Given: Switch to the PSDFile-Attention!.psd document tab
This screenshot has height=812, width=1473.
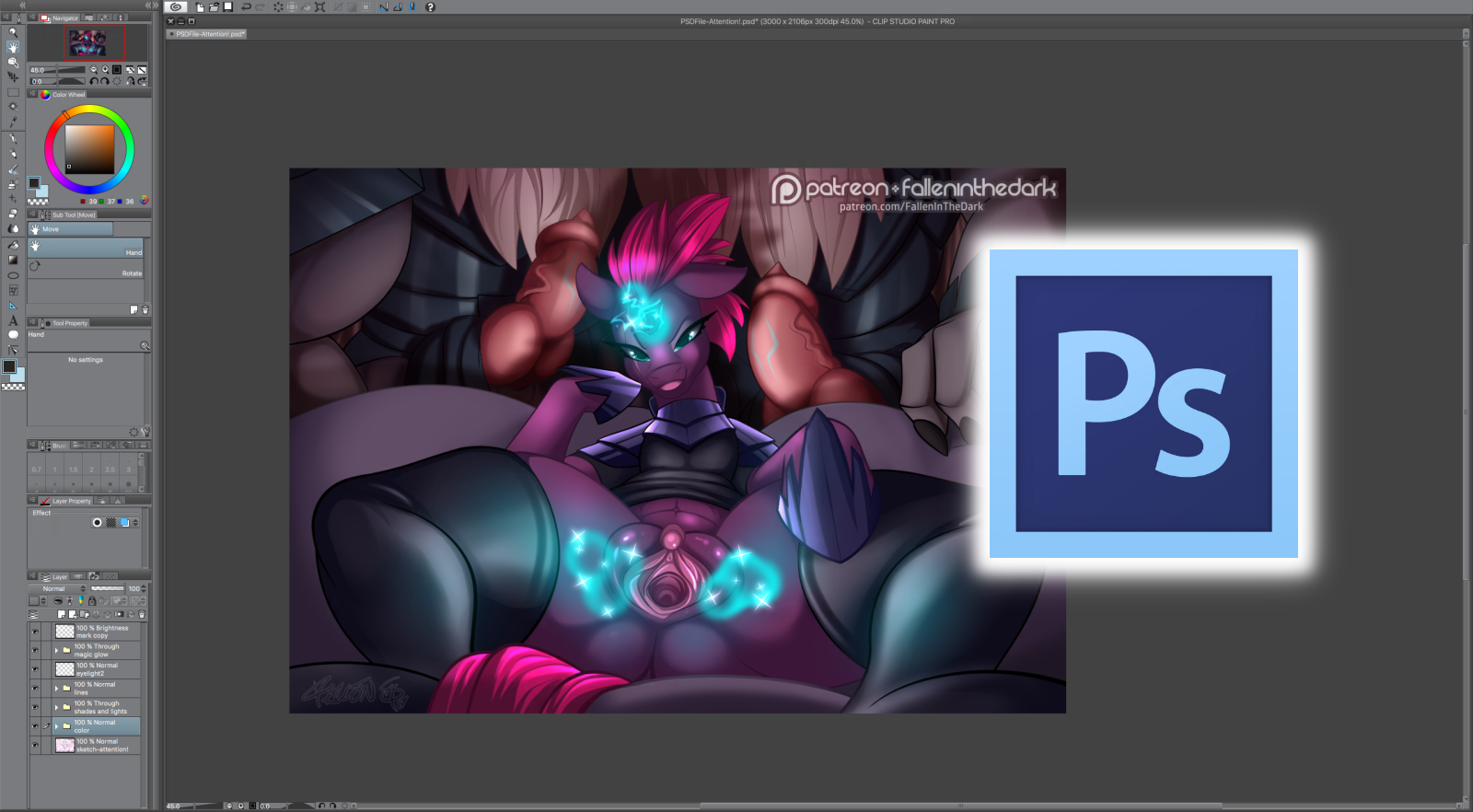Looking at the screenshot, I should [x=209, y=34].
